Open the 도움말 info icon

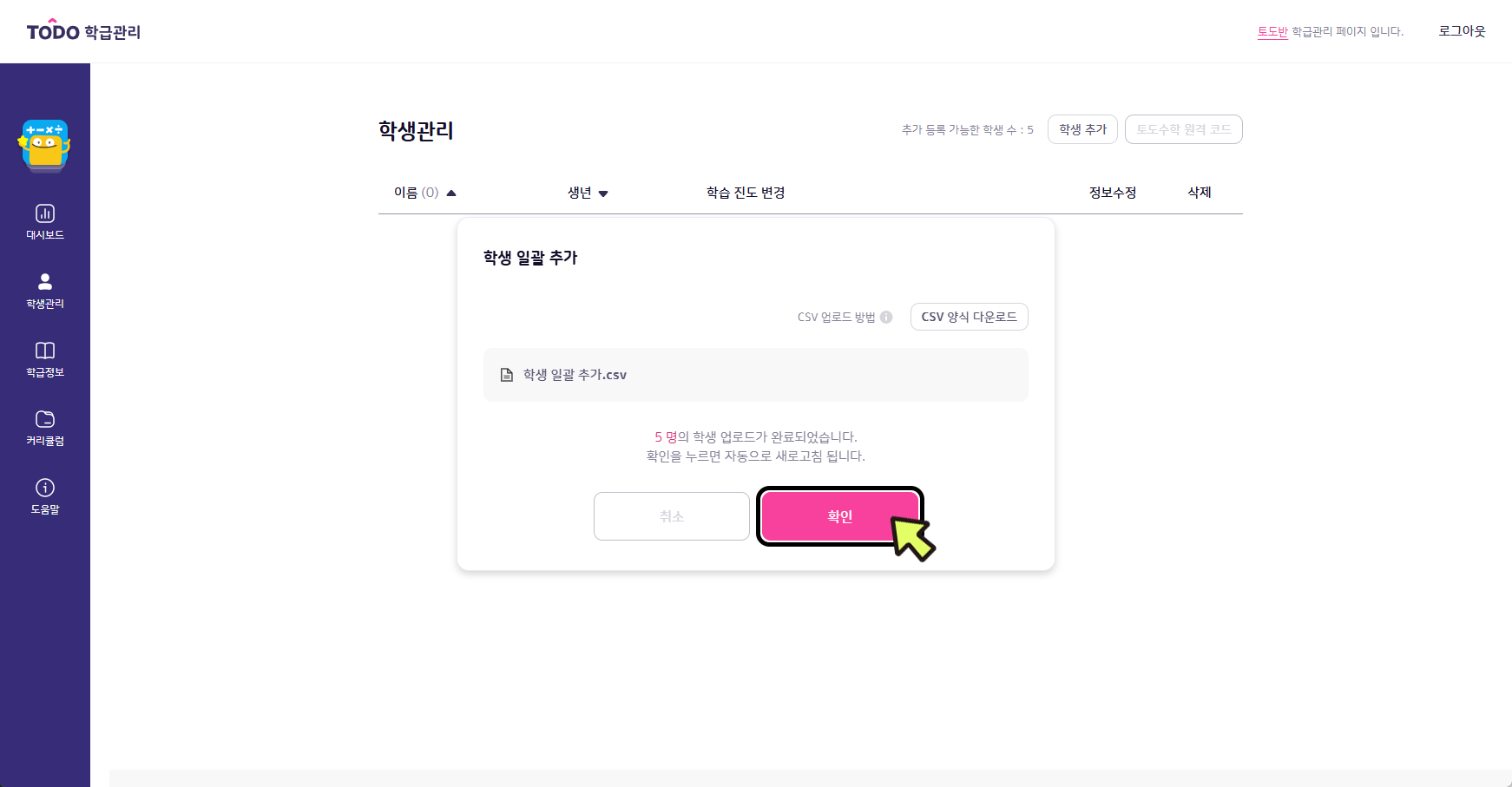click(x=45, y=488)
